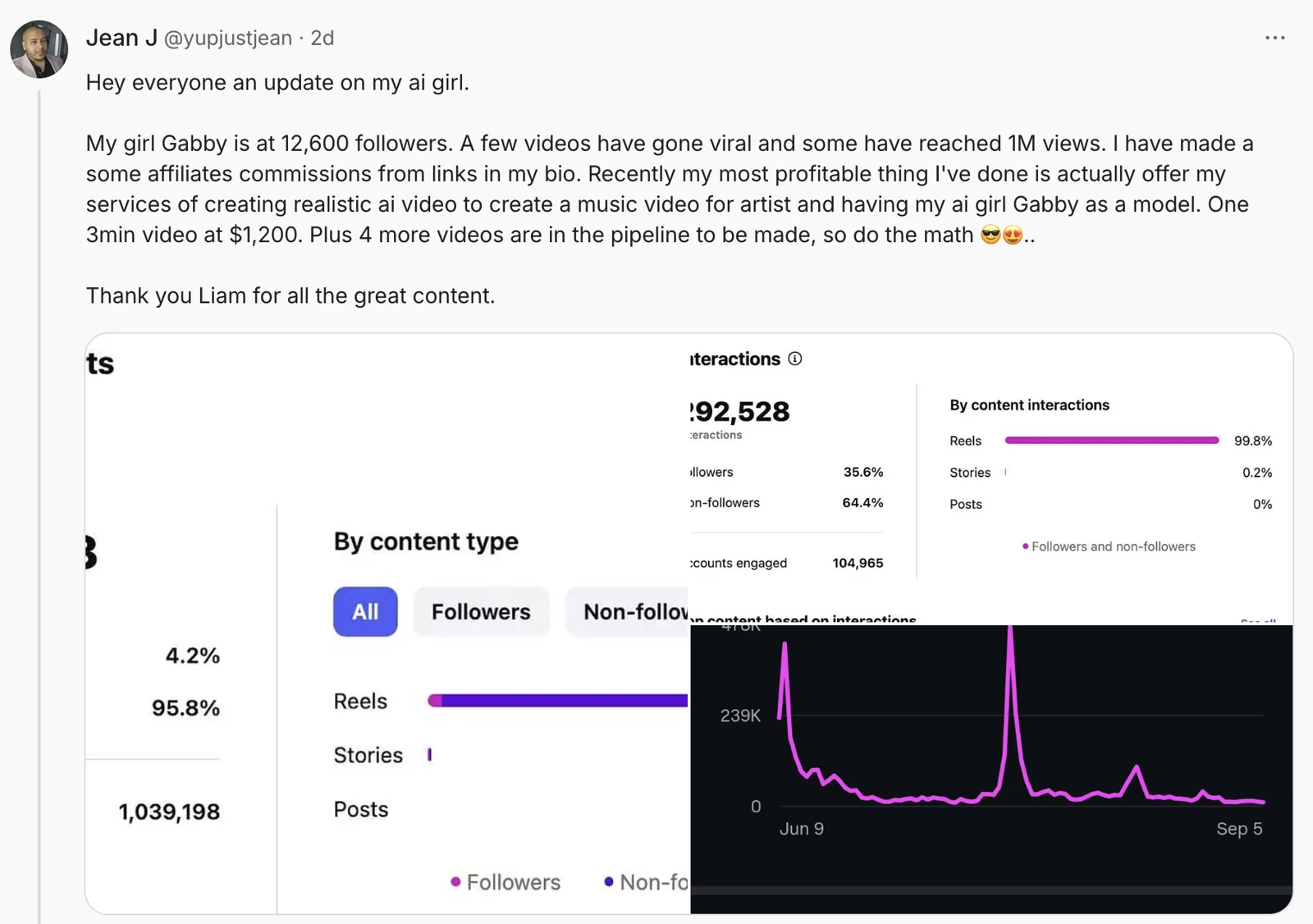Screen dimensions: 1313x924
Task: Select the Non-followers content type tab
Action: 628,611
